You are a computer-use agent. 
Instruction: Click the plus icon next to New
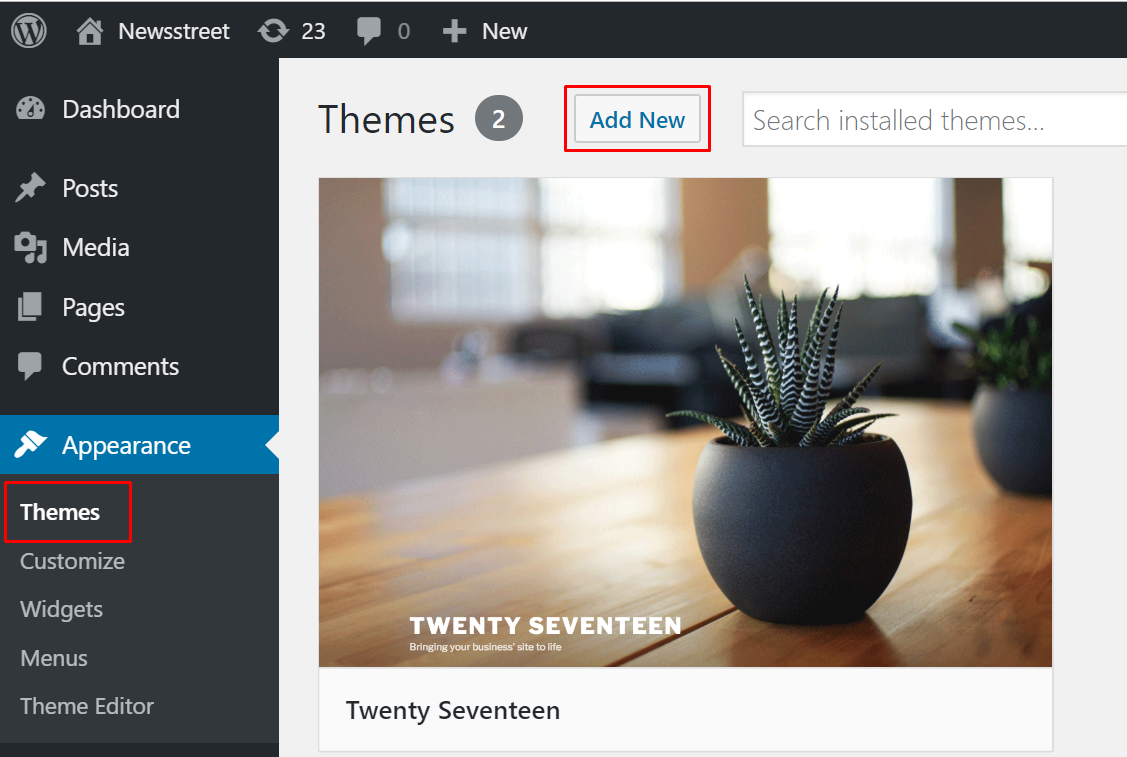455,31
